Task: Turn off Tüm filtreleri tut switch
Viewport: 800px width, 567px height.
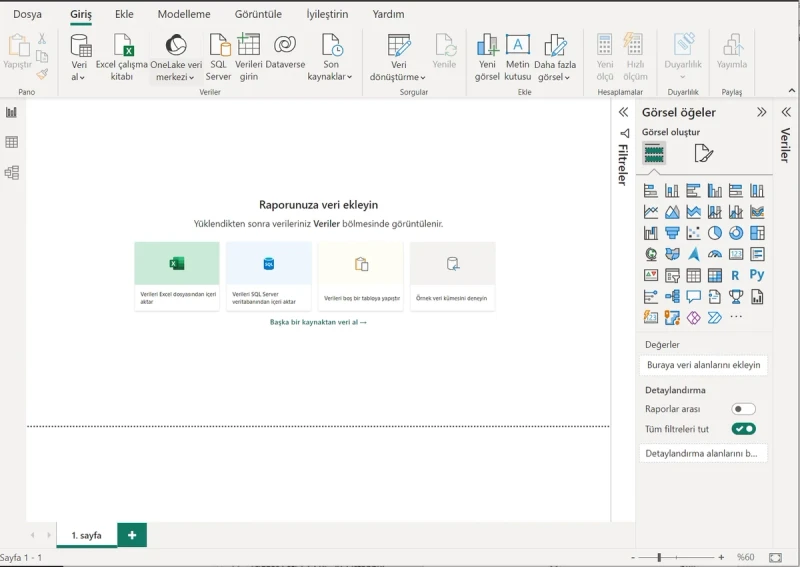Action: 743,429
